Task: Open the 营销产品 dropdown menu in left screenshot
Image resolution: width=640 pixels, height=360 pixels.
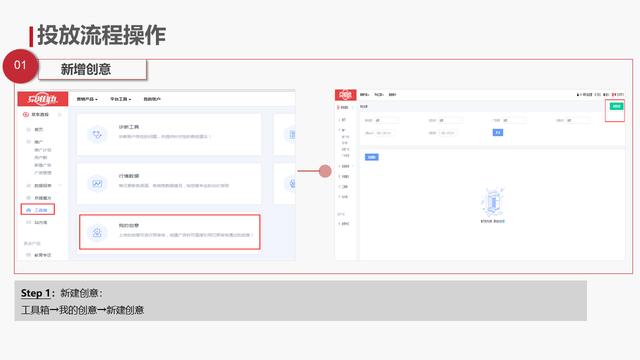Action: pyautogui.click(x=87, y=99)
